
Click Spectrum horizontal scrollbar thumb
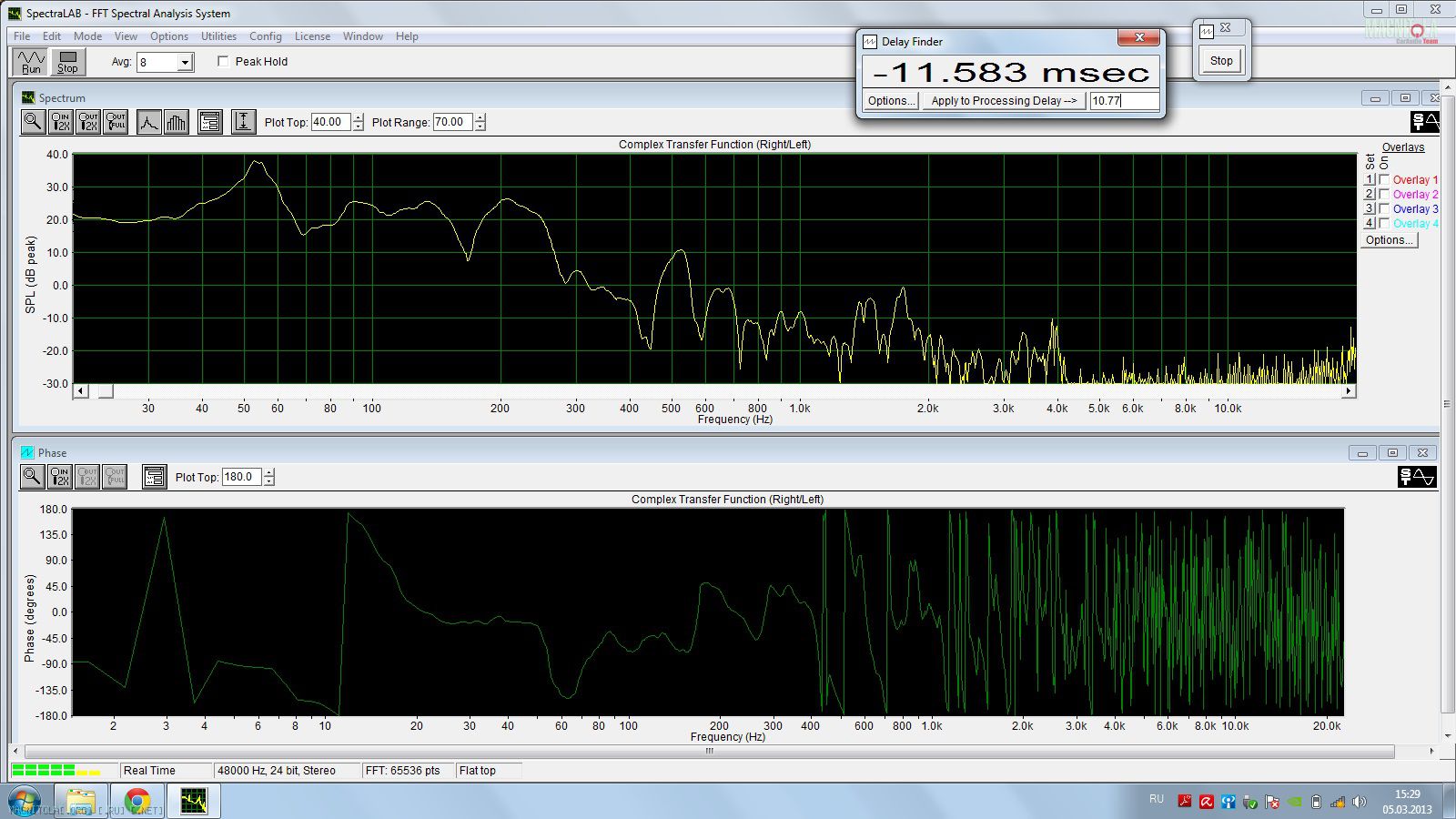(x=106, y=391)
